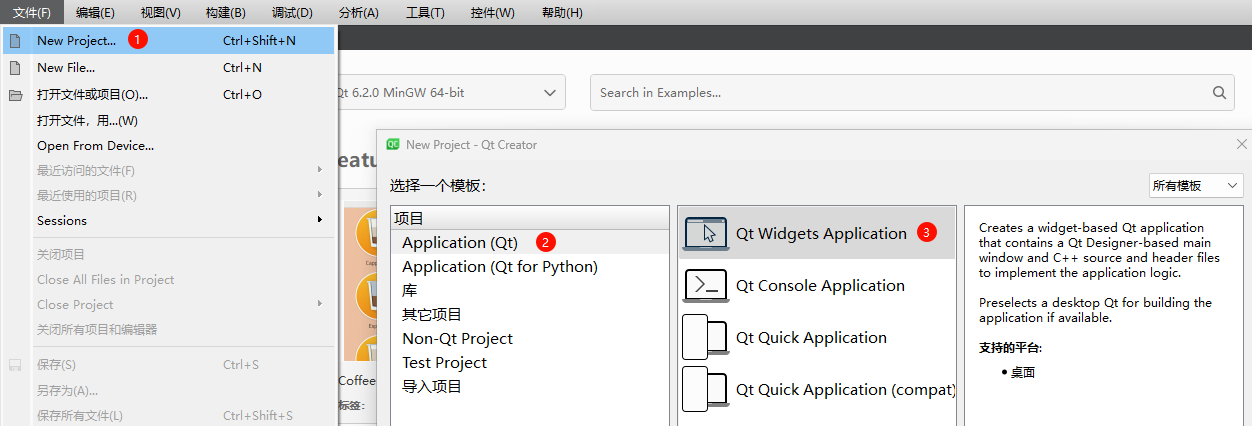Open the 视图(V) menu
1252x426 pixels.
(x=160, y=12)
